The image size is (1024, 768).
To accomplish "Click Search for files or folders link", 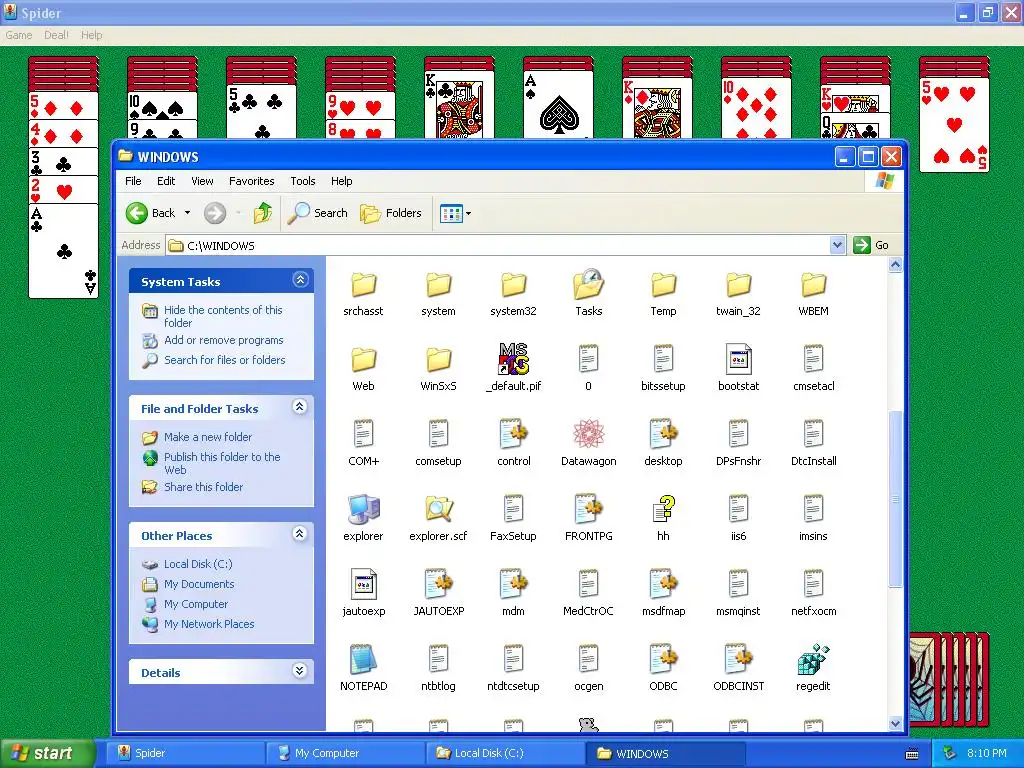I will coord(225,360).
